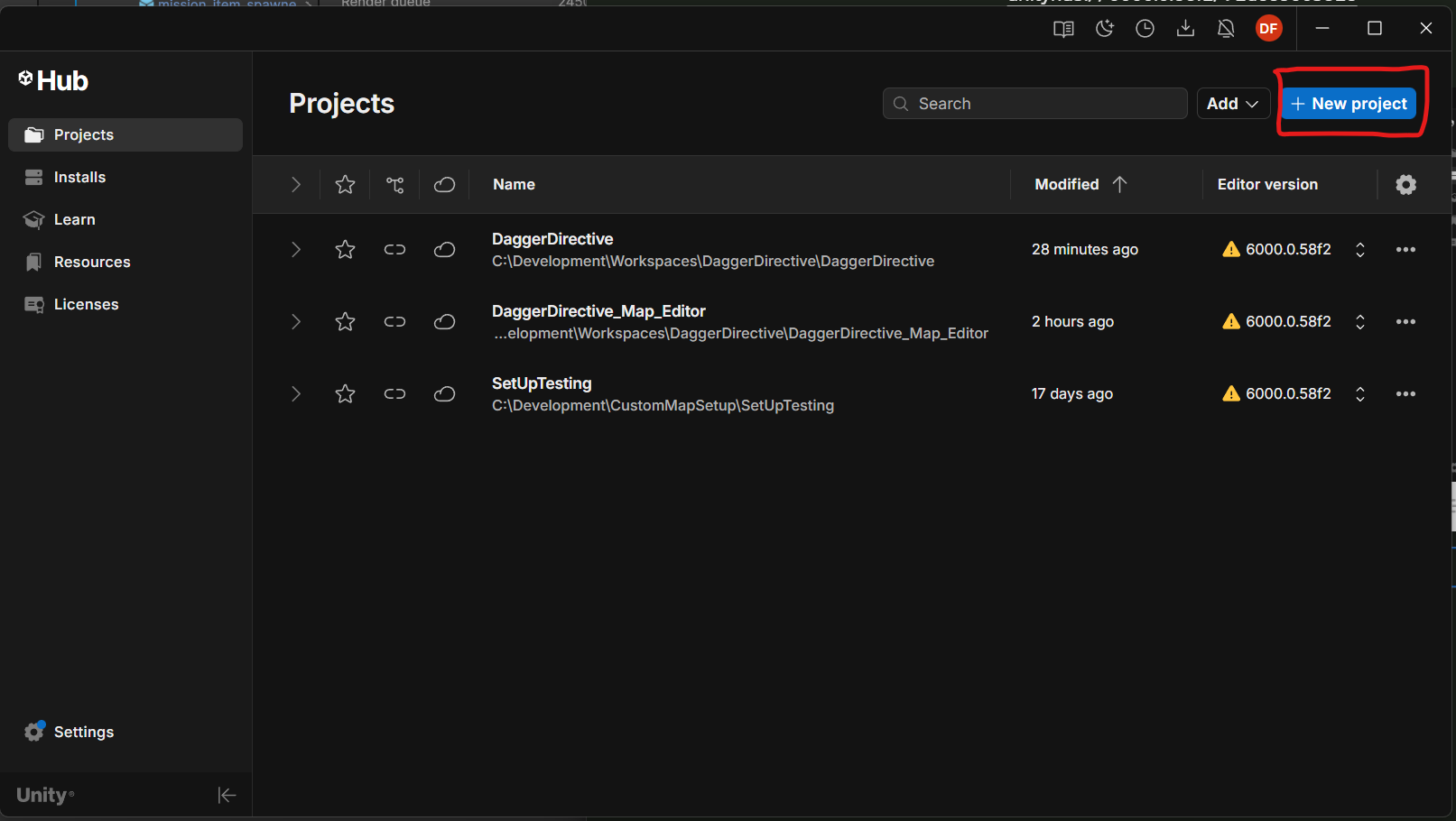Click the cloud icon for DaggerDirective_Map_Editor
1456x821 pixels.
coord(444,321)
